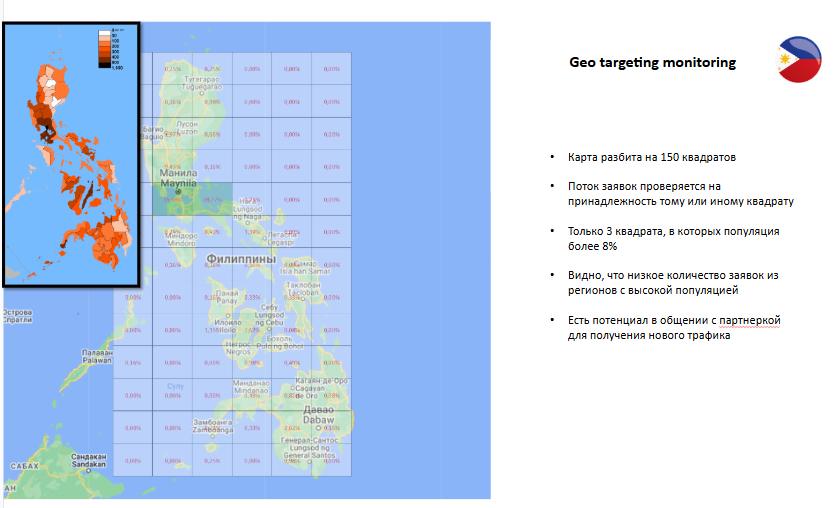Click the highlighted green grid square near Manila
This screenshot has width=833, height=508.
[x=192, y=200]
